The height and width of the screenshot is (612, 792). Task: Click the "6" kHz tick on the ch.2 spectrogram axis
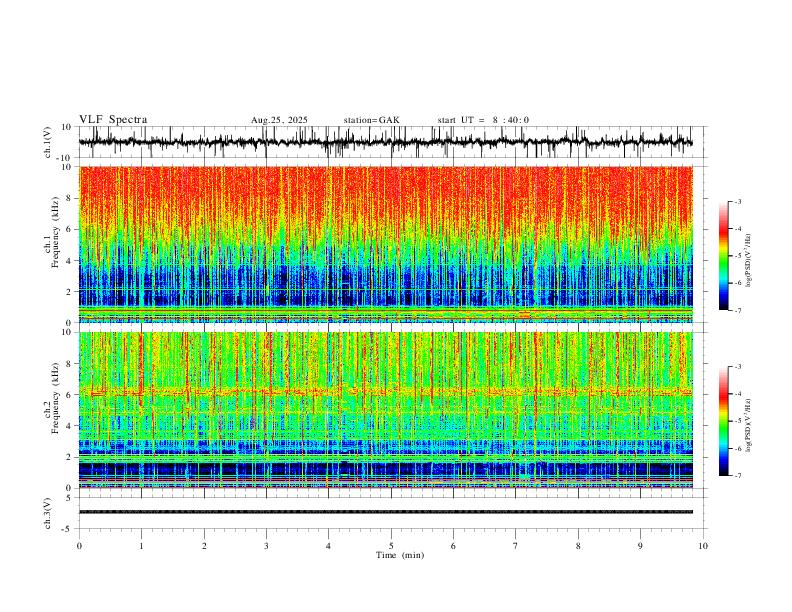tap(70, 395)
